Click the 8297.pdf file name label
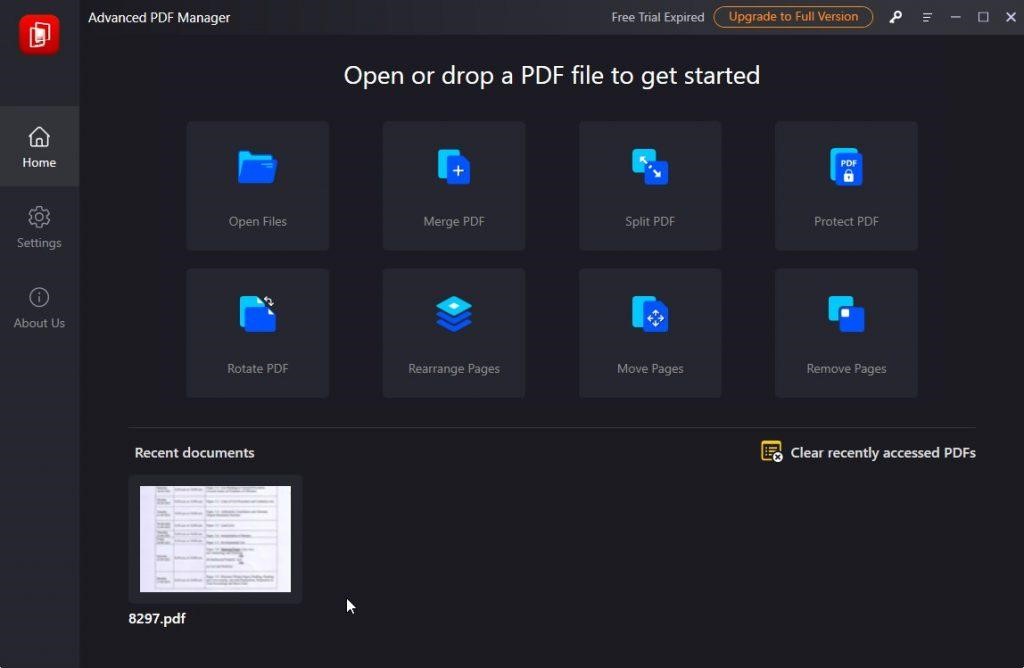Image resolution: width=1024 pixels, height=668 pixels. click(156, 618)
